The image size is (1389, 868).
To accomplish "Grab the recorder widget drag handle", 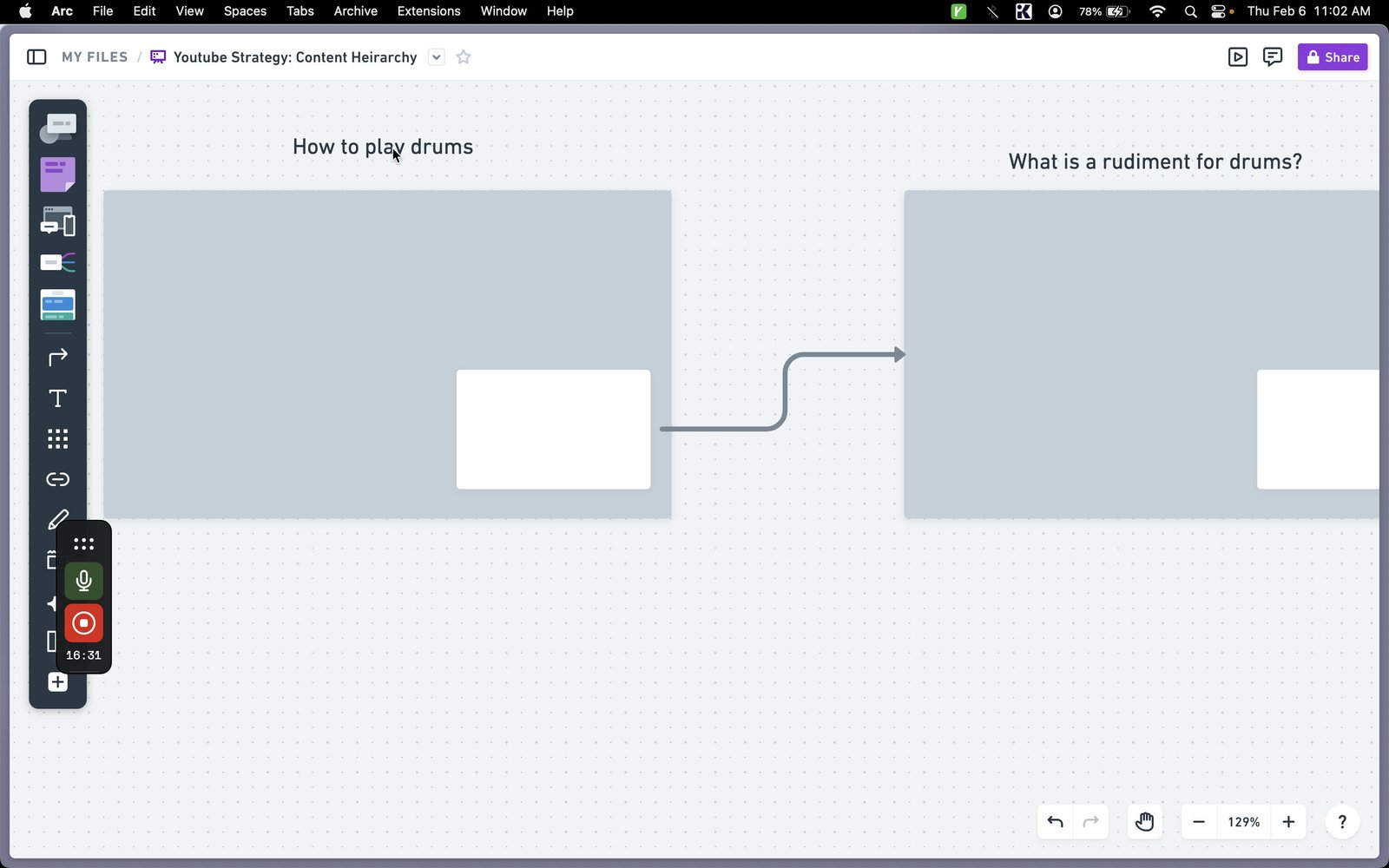I will (84, 544).
